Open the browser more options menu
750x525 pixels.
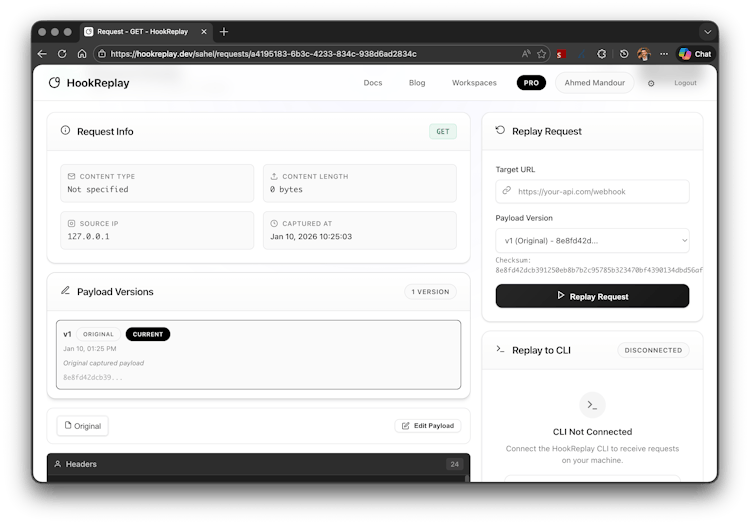coord(663,54)
